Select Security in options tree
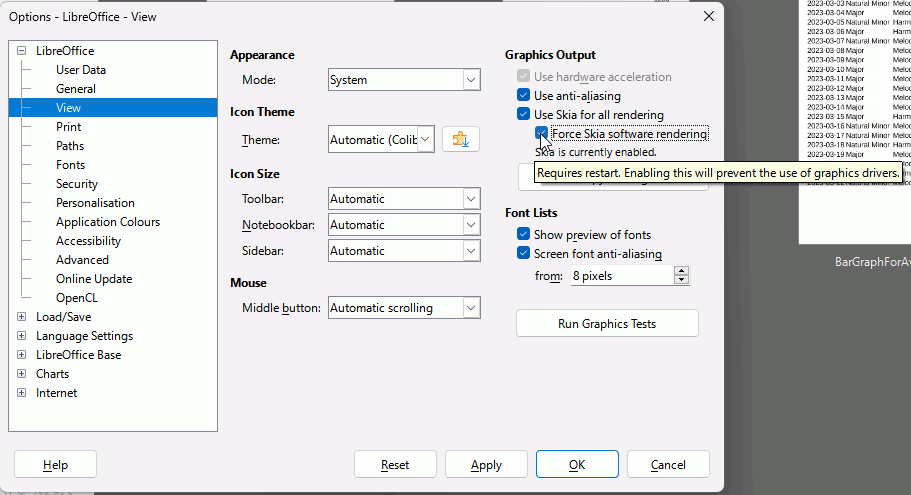This screenshot has width=911, height=495. point(77,184)
